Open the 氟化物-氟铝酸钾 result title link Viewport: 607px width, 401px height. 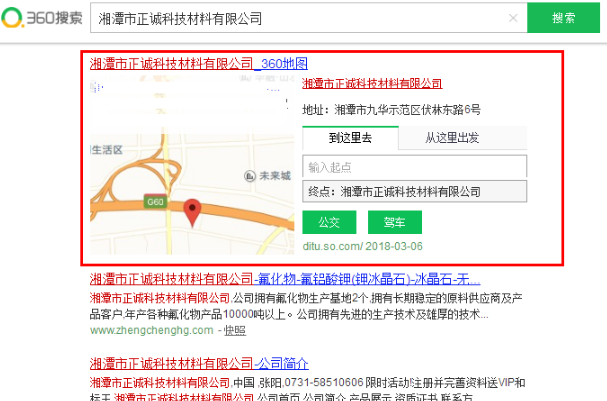(x=285, y=279)
